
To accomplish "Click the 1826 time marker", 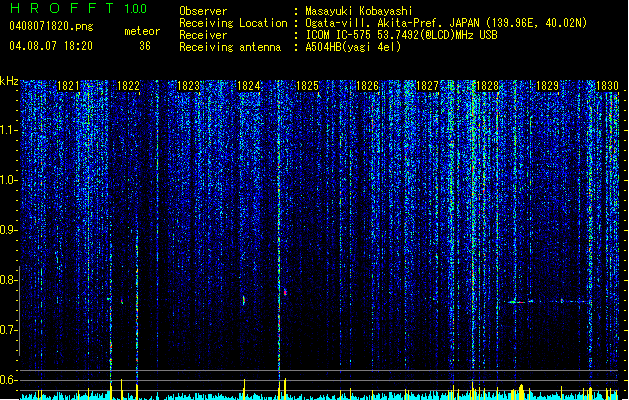I will [x=367, y=86].
